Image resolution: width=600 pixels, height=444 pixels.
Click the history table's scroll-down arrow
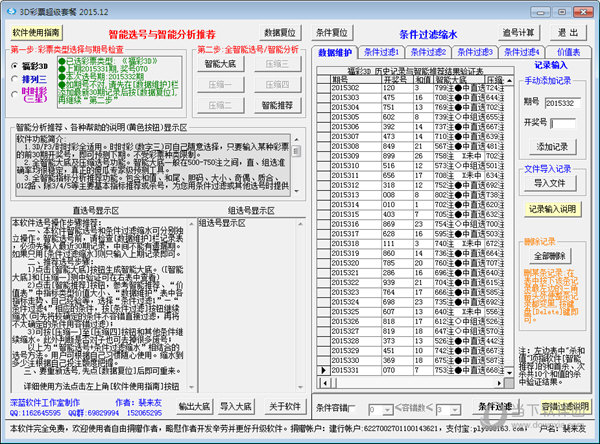click(x=509, y=372)
